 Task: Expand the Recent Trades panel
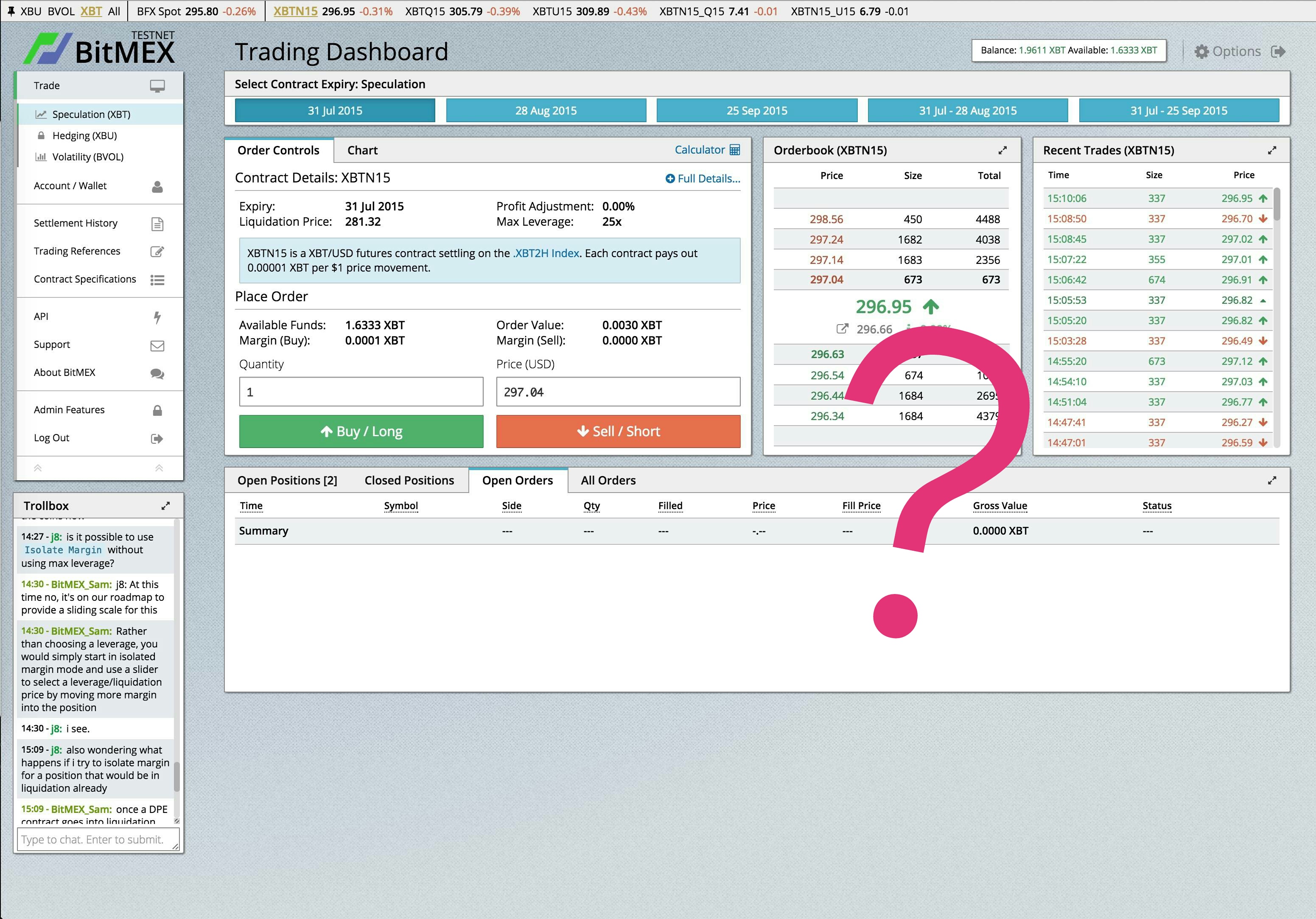pyautogui.click(x=1272, y=150)
